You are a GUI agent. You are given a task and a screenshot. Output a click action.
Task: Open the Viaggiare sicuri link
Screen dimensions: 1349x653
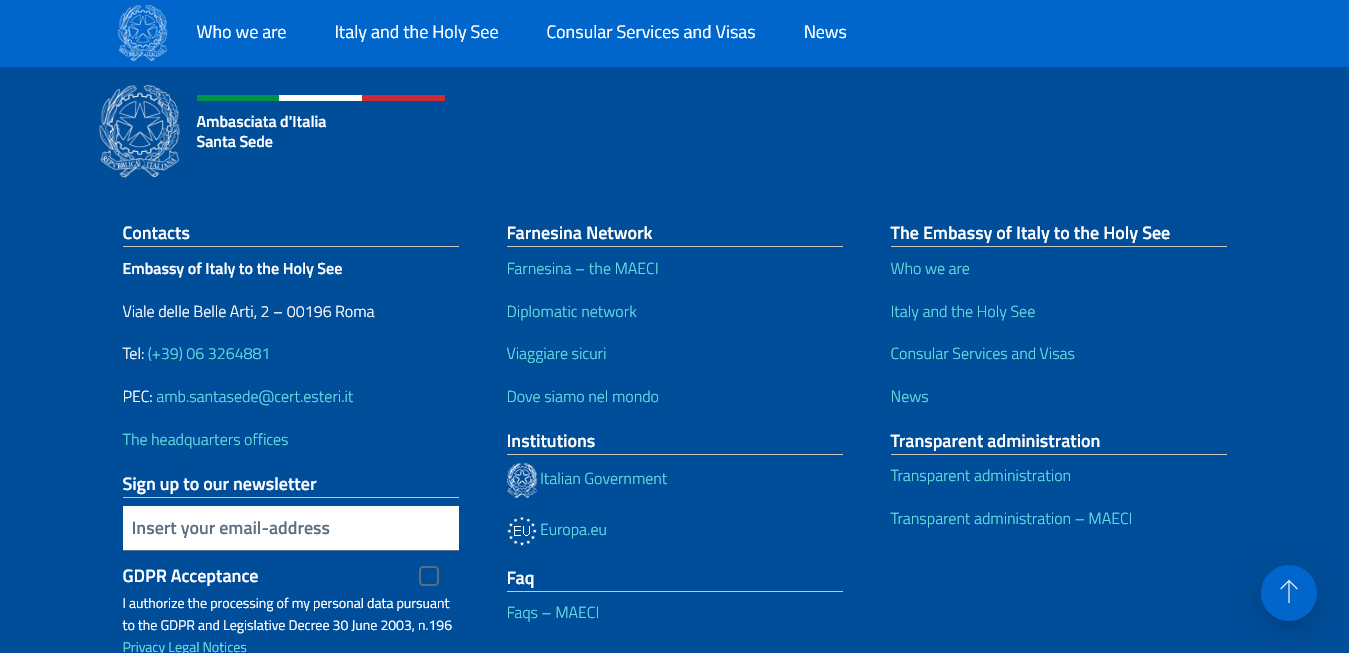click(x=556, y=354)
